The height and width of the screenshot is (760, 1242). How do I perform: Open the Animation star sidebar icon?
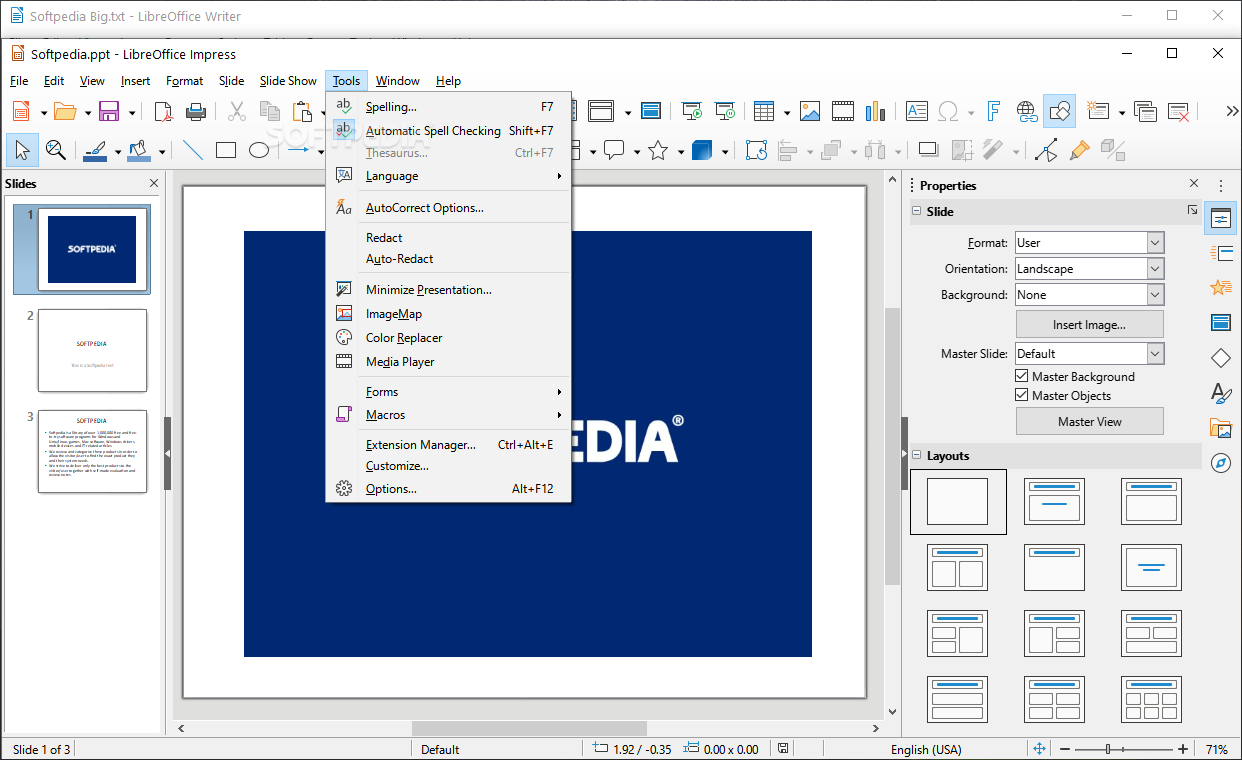tap(1220, 288)
